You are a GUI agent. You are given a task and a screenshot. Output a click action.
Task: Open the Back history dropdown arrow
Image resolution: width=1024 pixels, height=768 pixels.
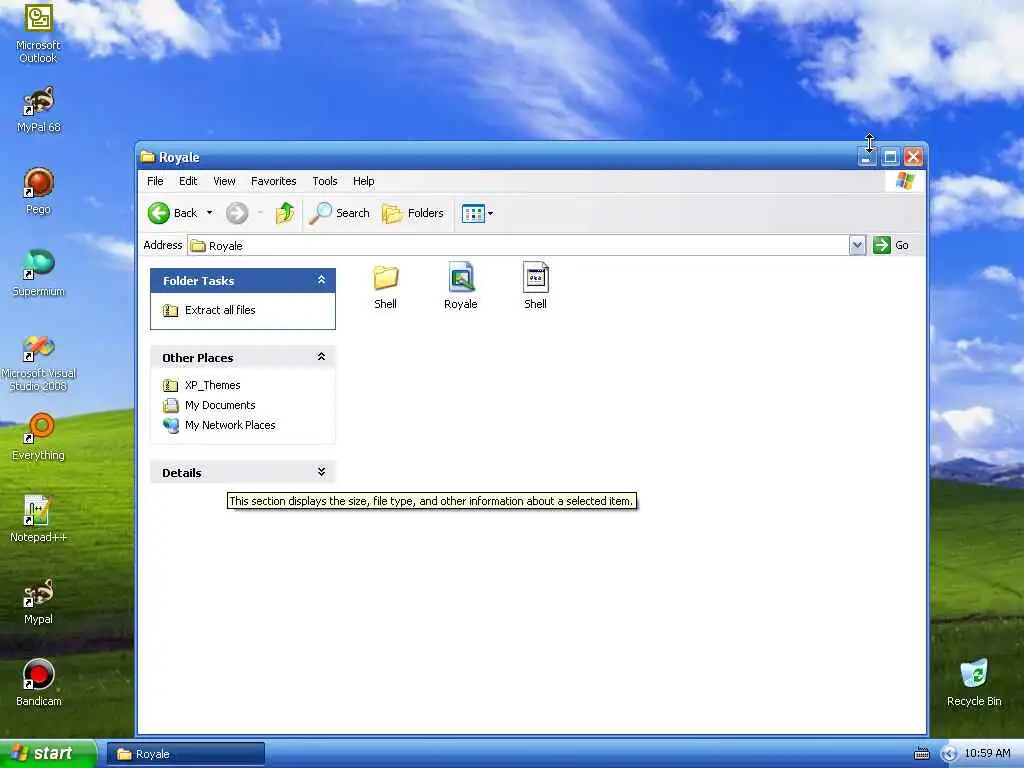click(x=210, y=213)
